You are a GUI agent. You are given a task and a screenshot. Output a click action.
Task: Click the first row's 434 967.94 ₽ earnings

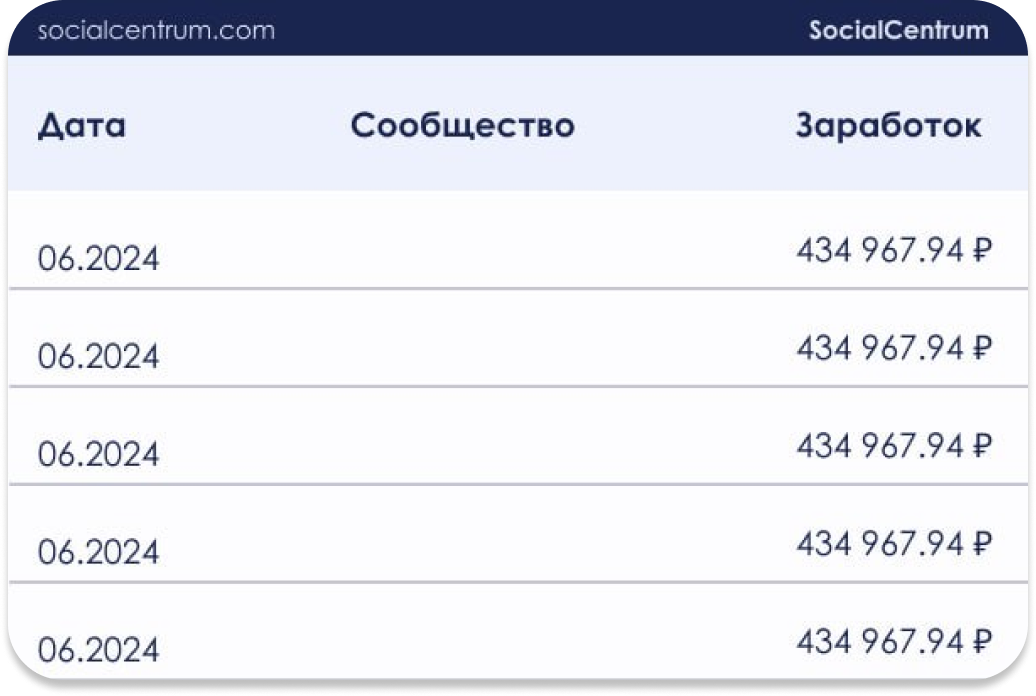coord(893,251)
